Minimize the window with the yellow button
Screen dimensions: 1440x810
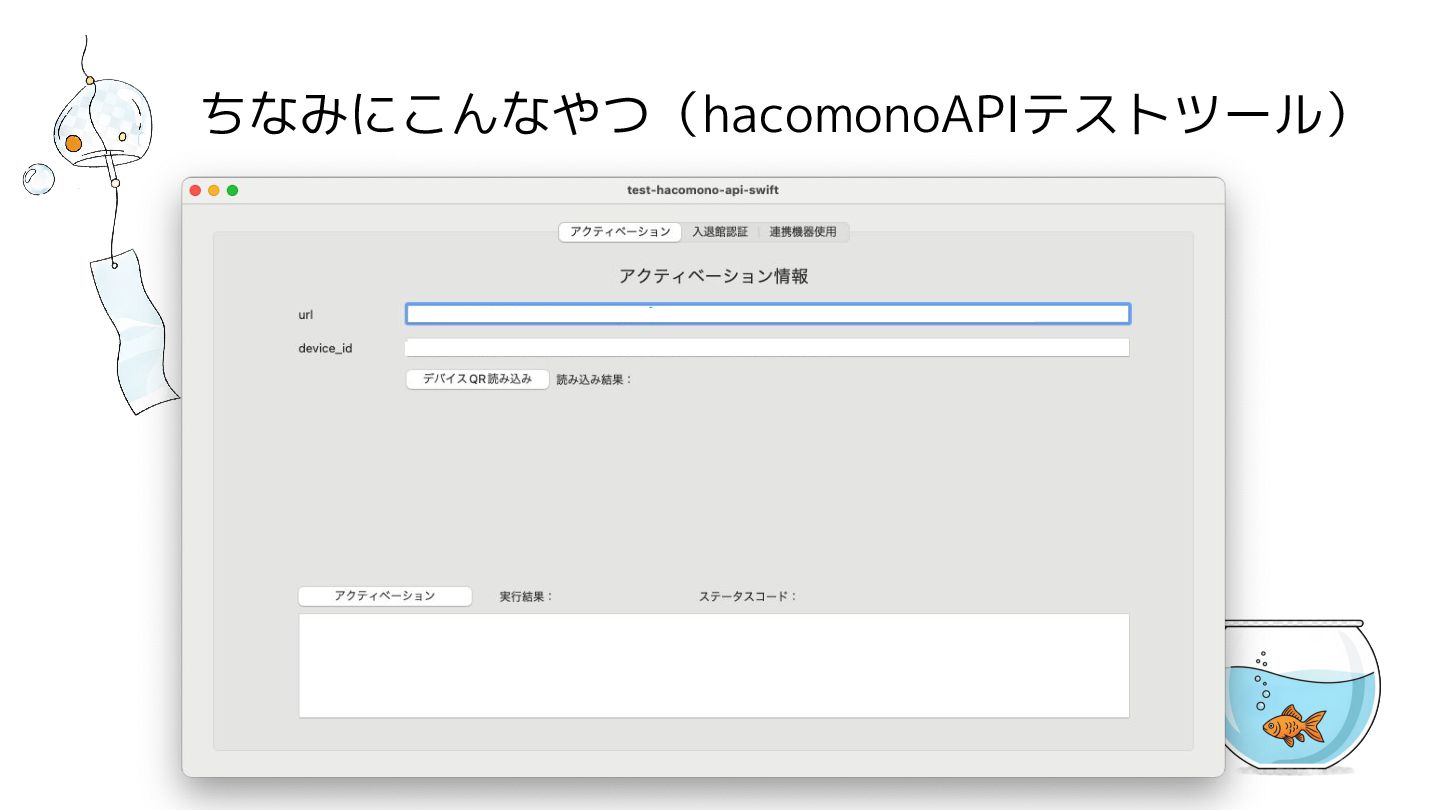point(214,190)
